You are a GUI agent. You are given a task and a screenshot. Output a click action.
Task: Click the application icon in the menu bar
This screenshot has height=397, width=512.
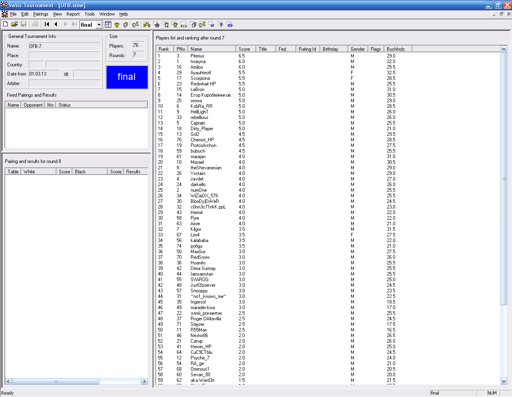point(4,14)
